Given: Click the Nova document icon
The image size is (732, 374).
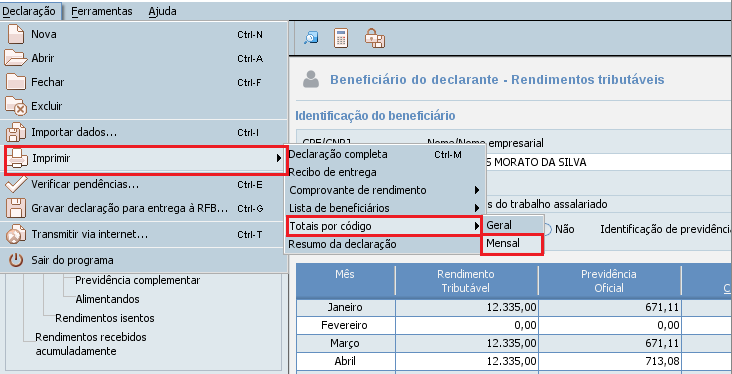Looking at the screenshot, I should pos(15,34).
